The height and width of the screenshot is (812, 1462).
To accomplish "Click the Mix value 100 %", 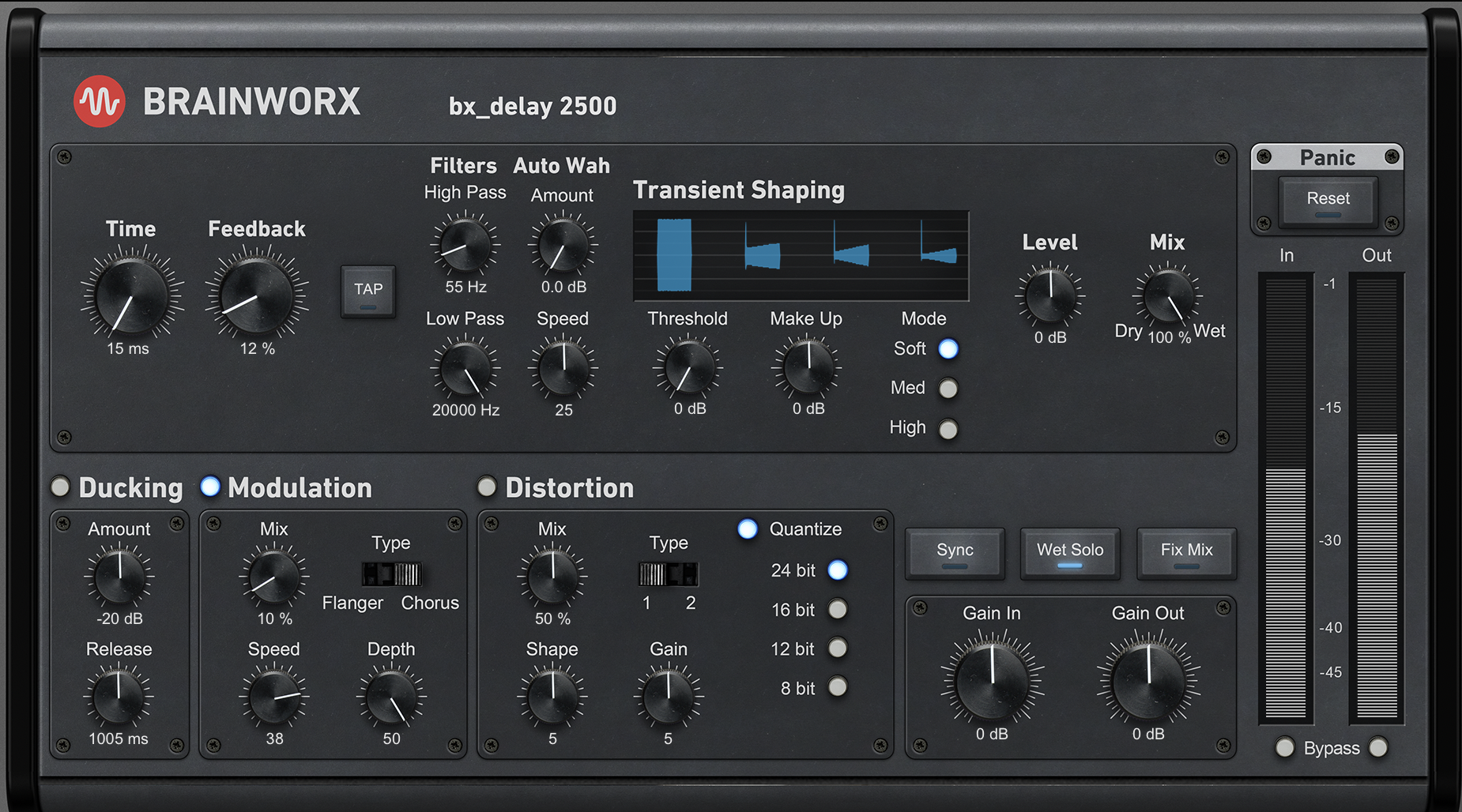I will (1170, 337).
